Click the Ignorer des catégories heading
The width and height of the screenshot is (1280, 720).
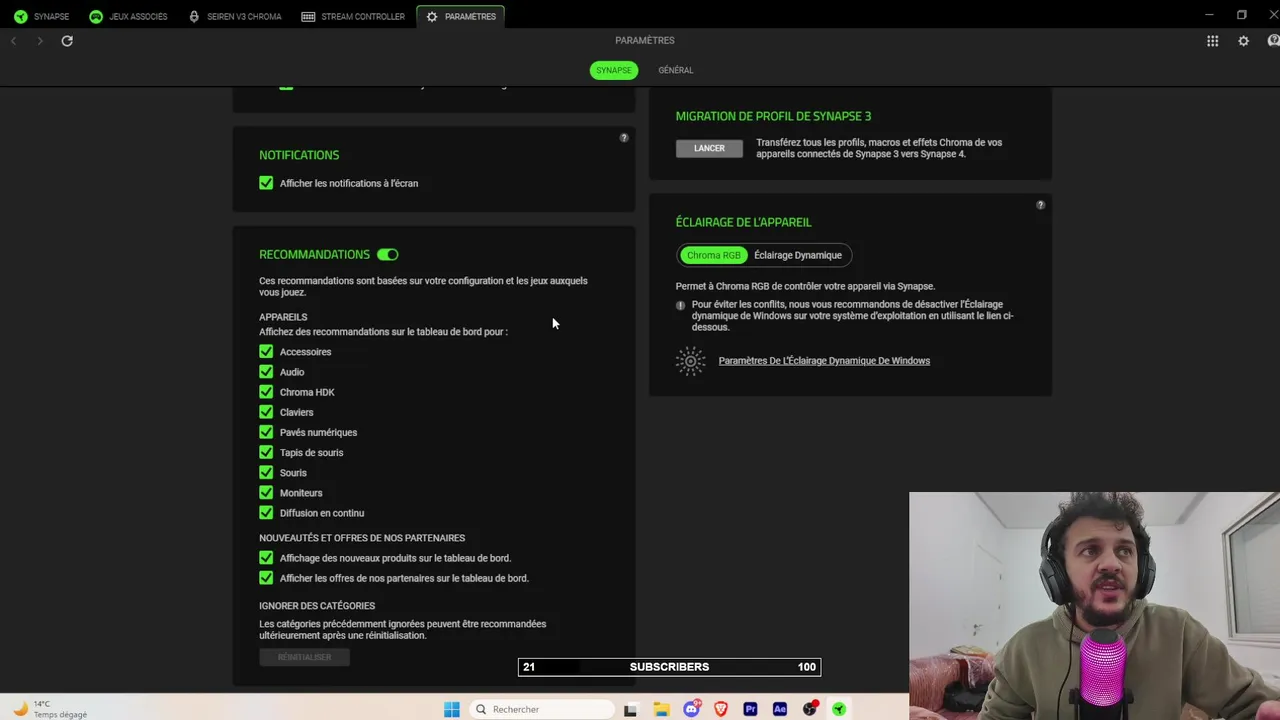tap(317, 606)
